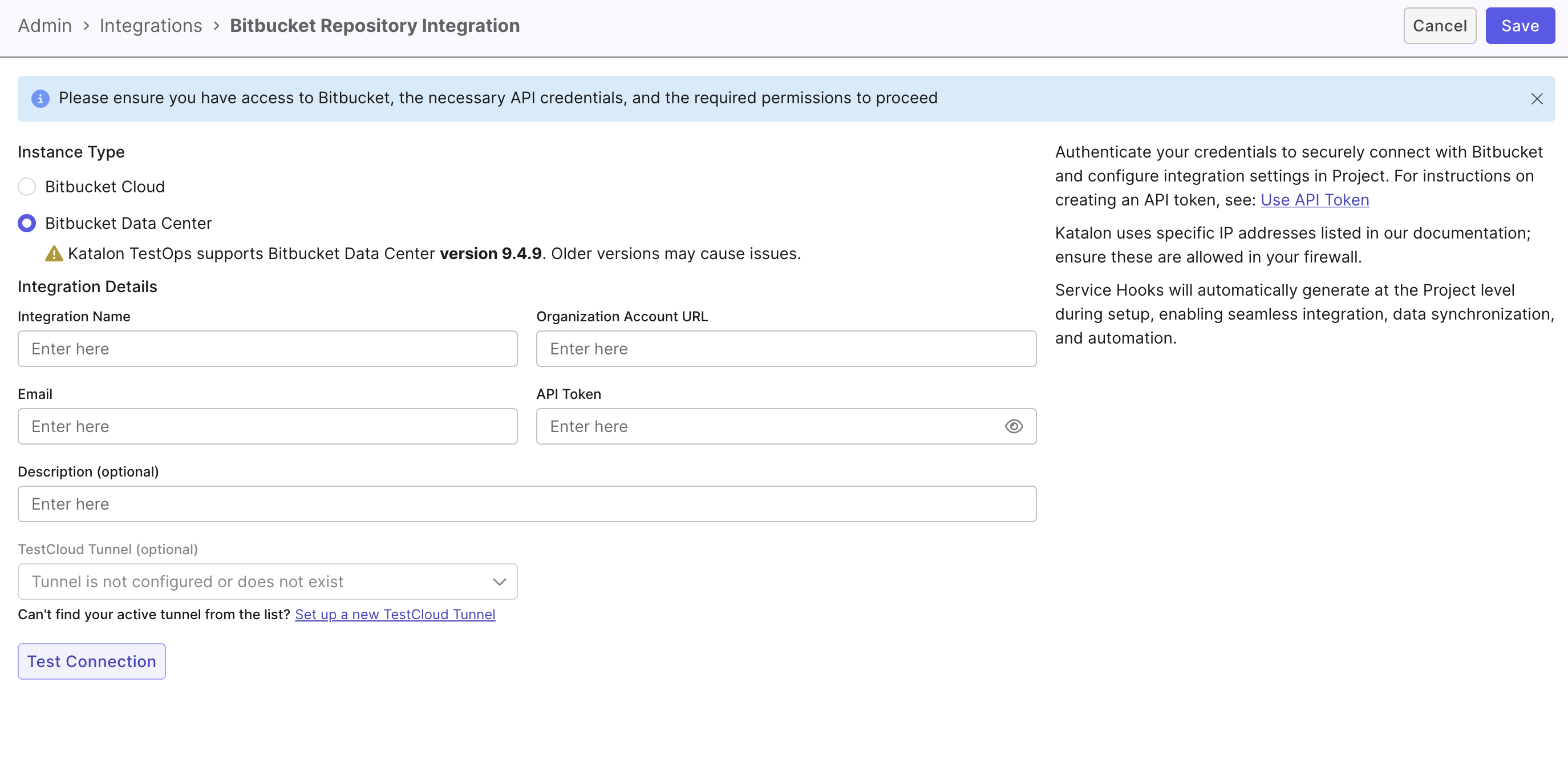Click the Test Connection button
1568x767 pixels.
pos(91,661)
